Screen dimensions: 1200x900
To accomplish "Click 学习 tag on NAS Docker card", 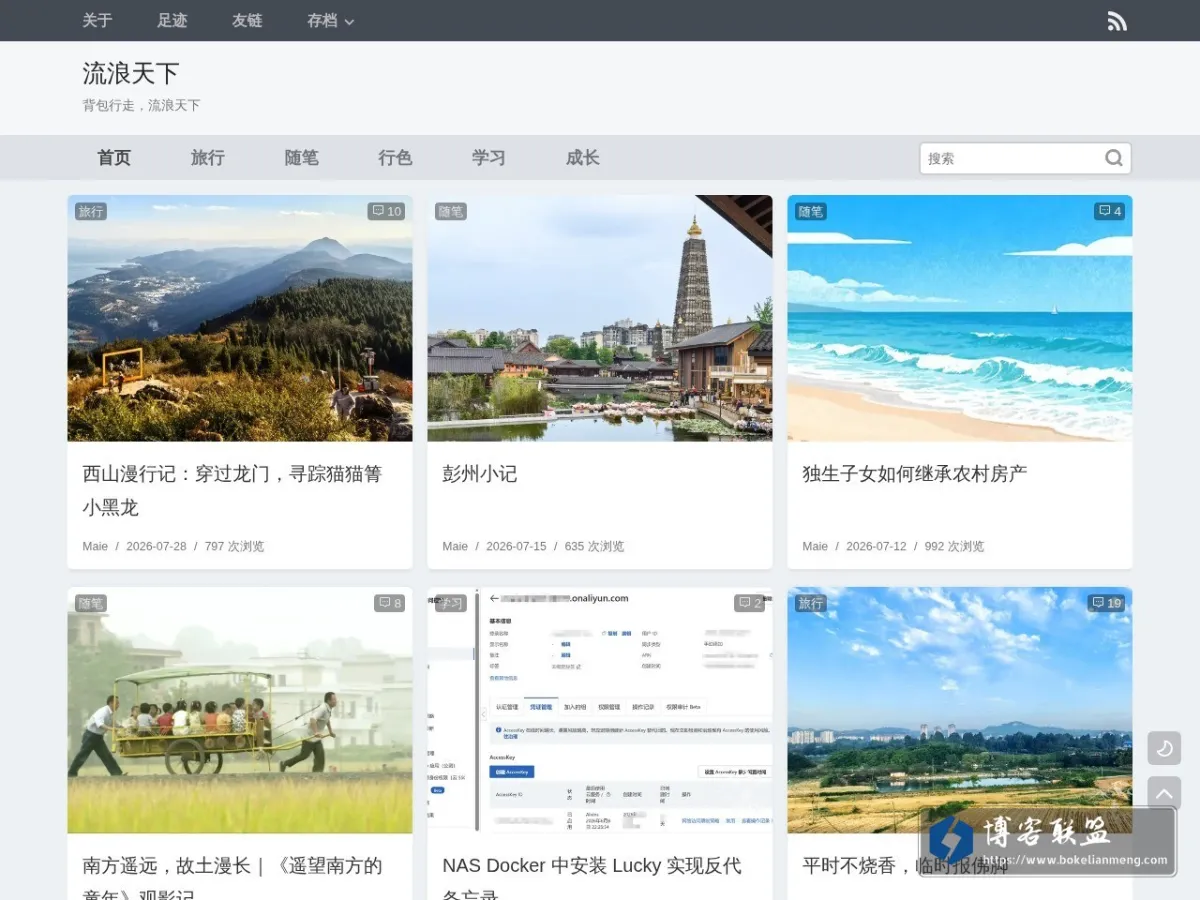I will tap(451, 603).
